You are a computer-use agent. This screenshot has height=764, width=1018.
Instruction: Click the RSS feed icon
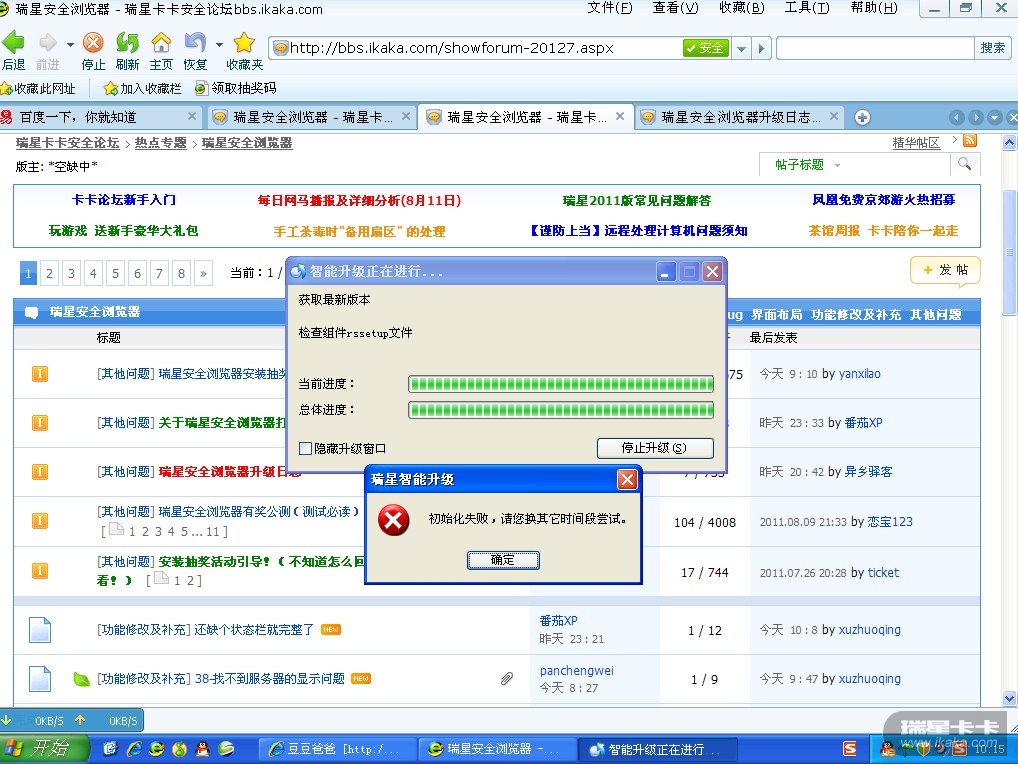click(x=970, y=140)
